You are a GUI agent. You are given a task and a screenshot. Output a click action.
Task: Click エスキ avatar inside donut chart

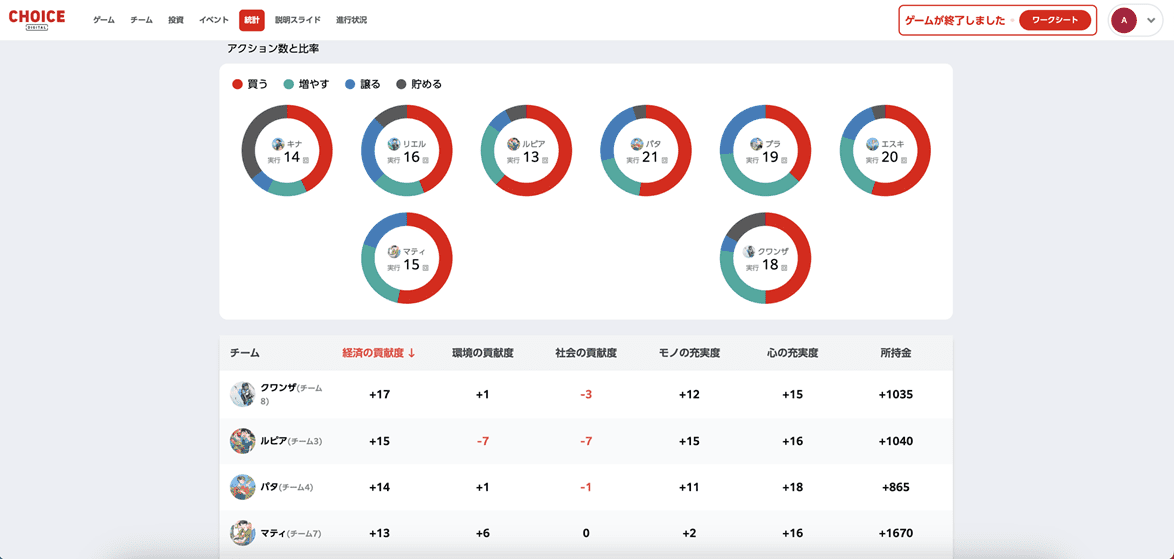872,144
